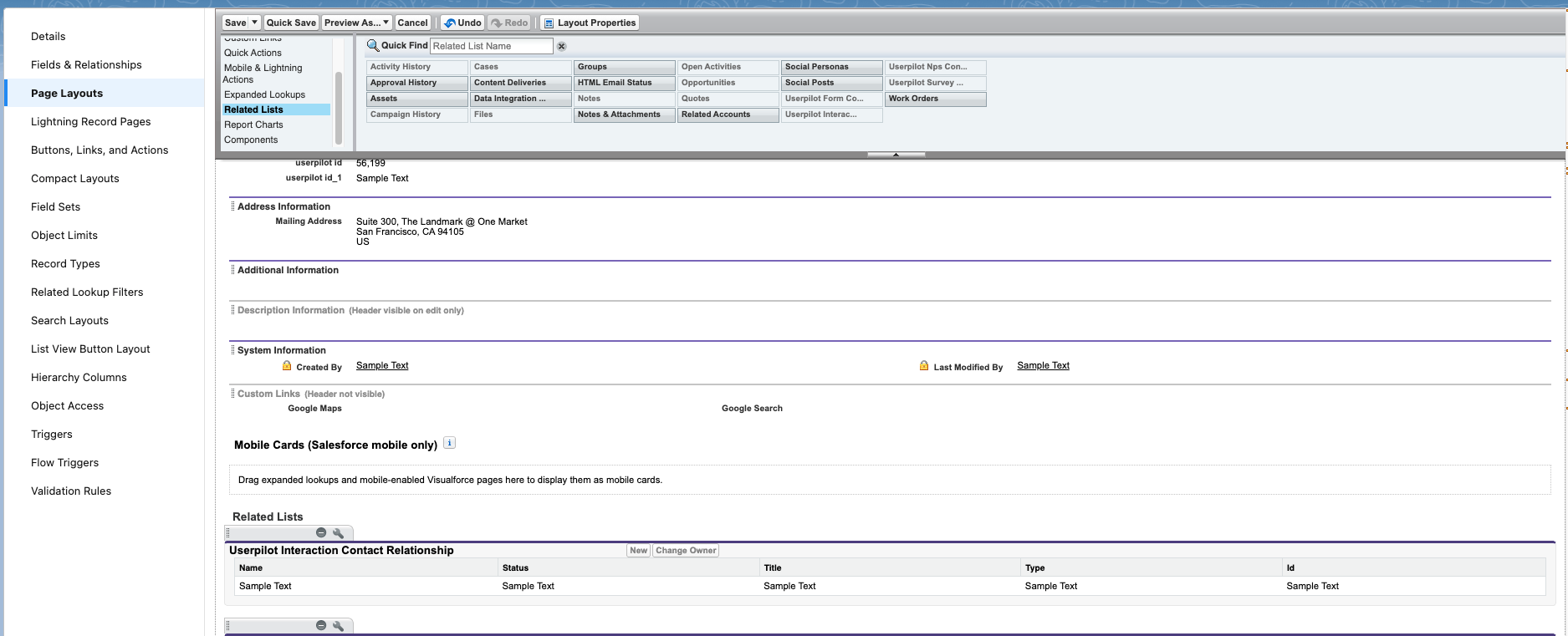This screenshot has width=1568, height=636.
Task: Click Quick Save
Action: [291, 23]
